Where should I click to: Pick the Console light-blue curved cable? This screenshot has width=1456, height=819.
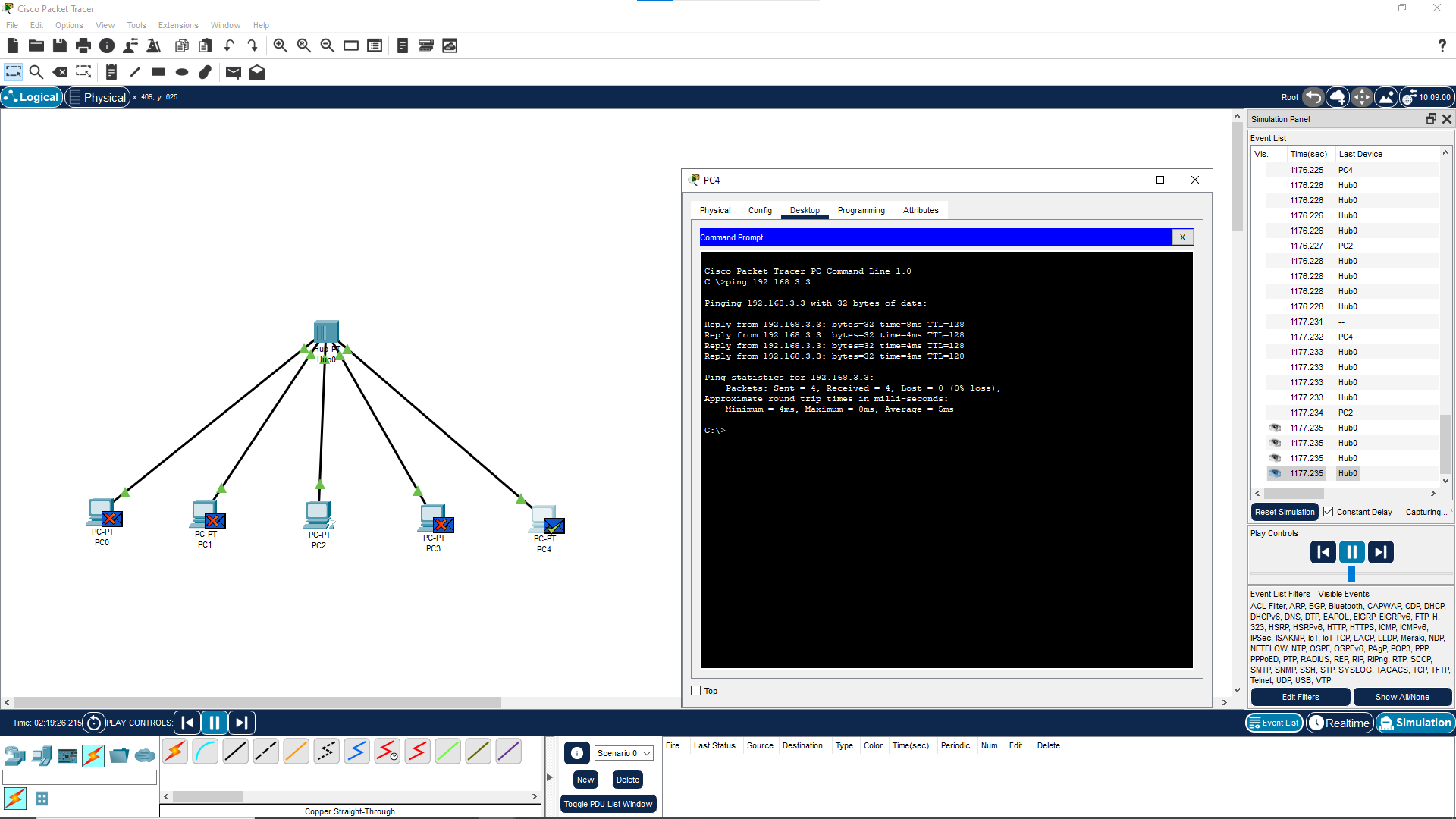[x=206, y=752]
